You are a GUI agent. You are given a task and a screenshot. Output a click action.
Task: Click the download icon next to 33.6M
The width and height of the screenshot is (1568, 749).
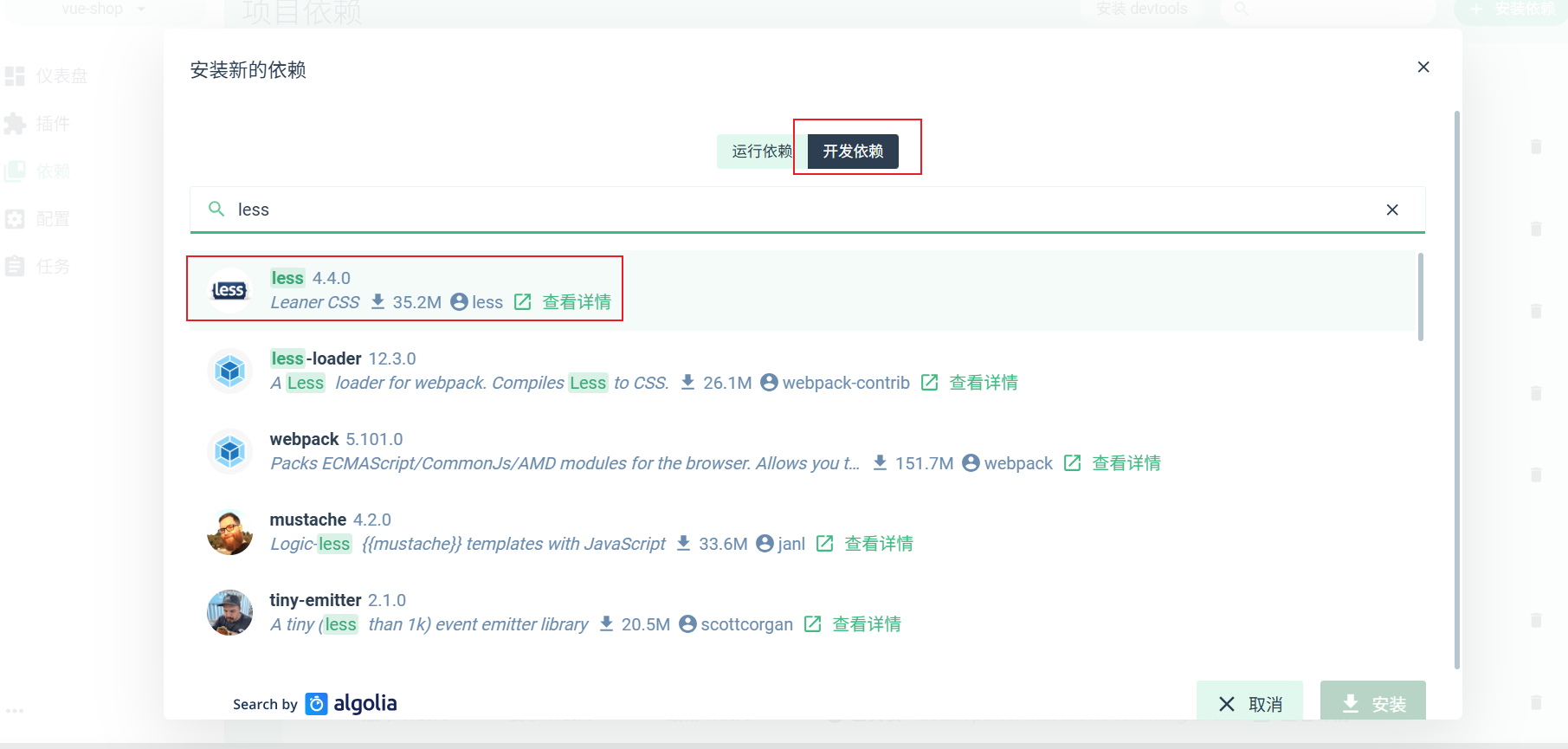pyautogui.click(x=683, y=543)
